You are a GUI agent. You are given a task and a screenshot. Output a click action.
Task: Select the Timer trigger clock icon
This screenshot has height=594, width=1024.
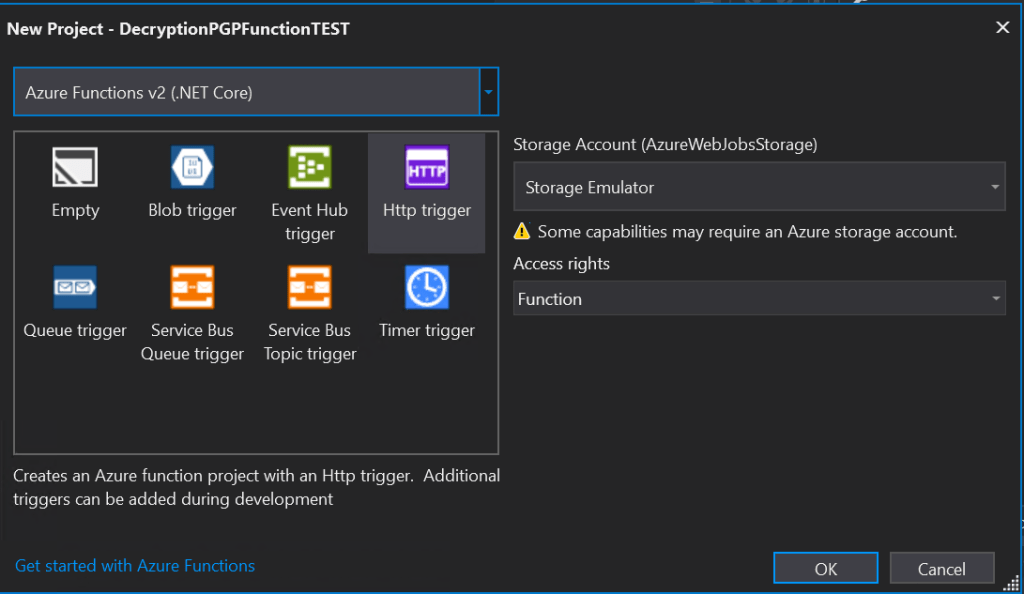pos(427,288)
